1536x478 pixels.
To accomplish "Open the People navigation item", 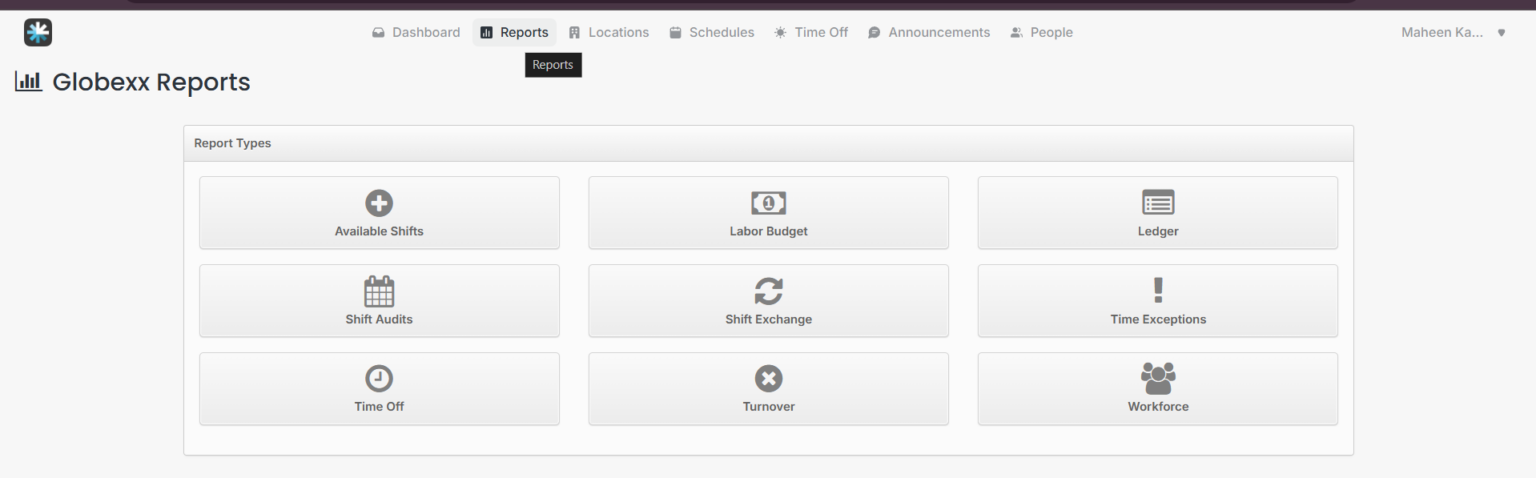I will (1041, 32).
